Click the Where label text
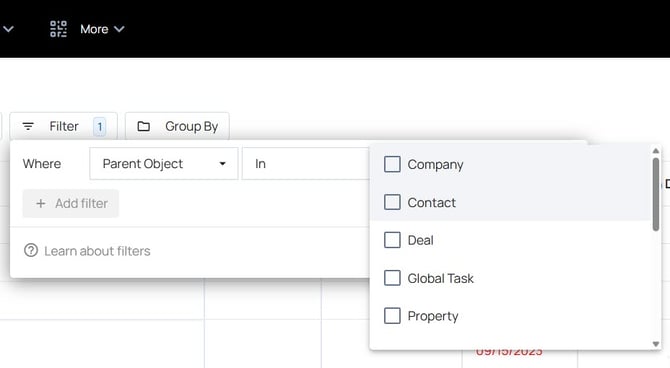 point(42,164)
